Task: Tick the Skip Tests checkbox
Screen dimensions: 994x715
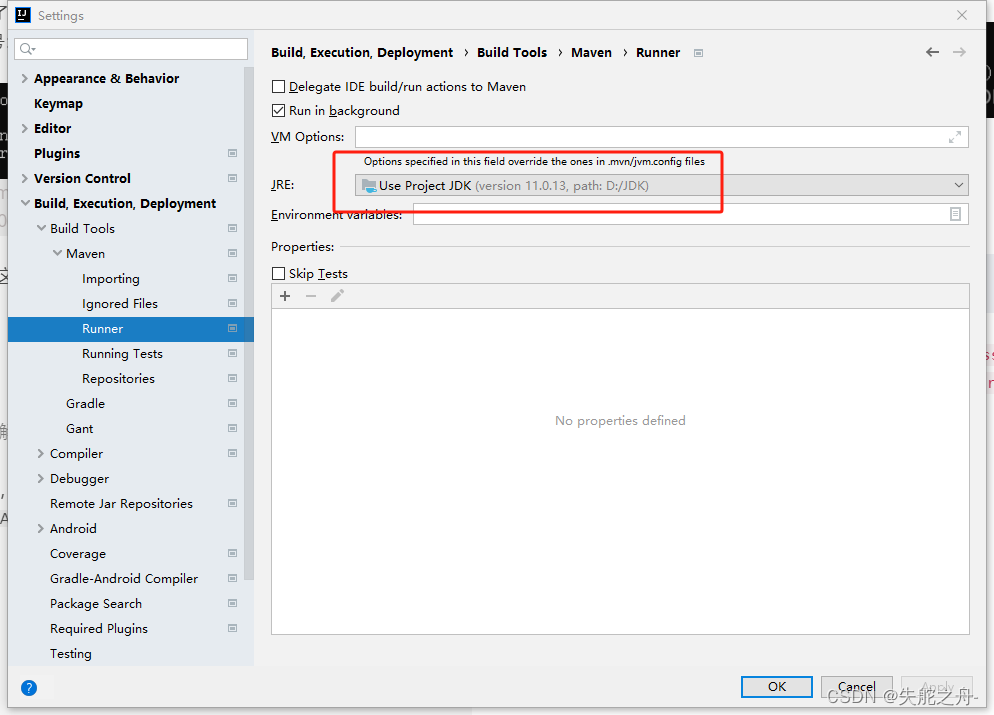Action: tap(278, 273)
